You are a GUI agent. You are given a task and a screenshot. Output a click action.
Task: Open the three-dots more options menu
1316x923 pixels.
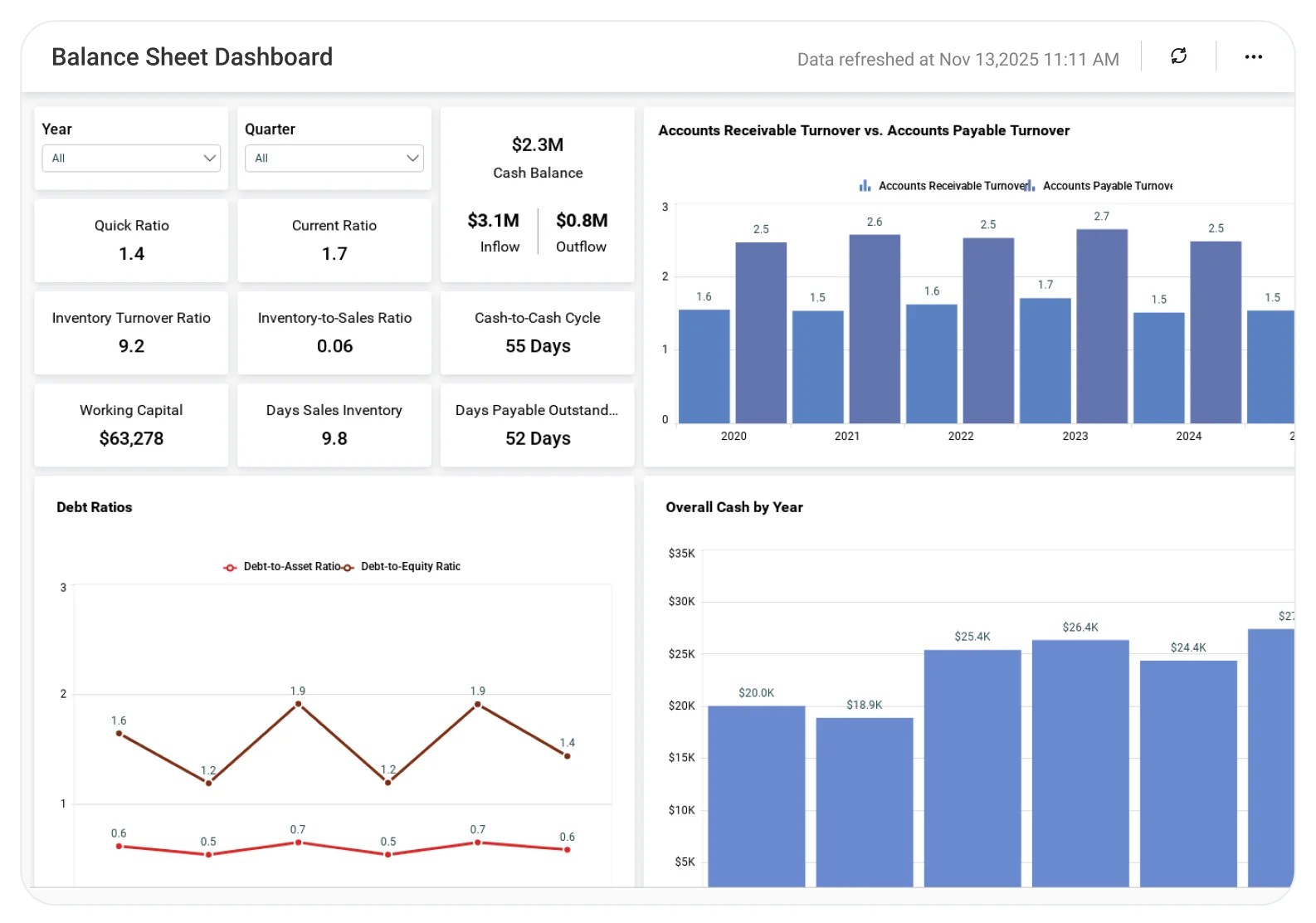1253,56
